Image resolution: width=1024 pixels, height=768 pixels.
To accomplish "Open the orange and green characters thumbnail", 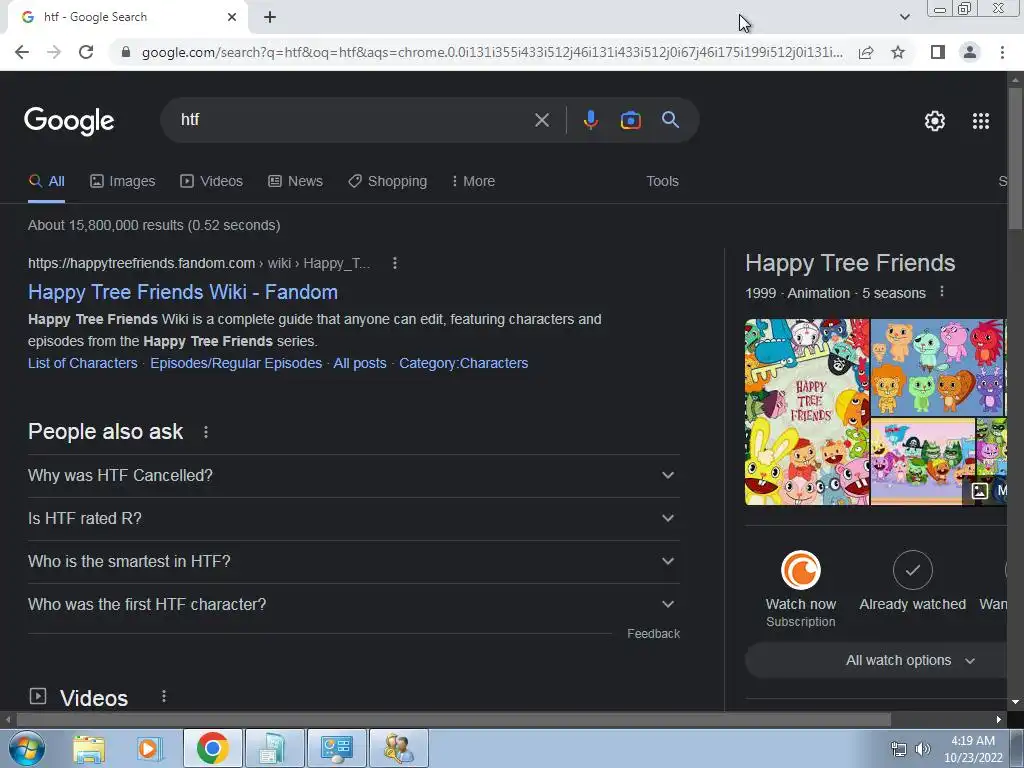I will pos(937,367).
